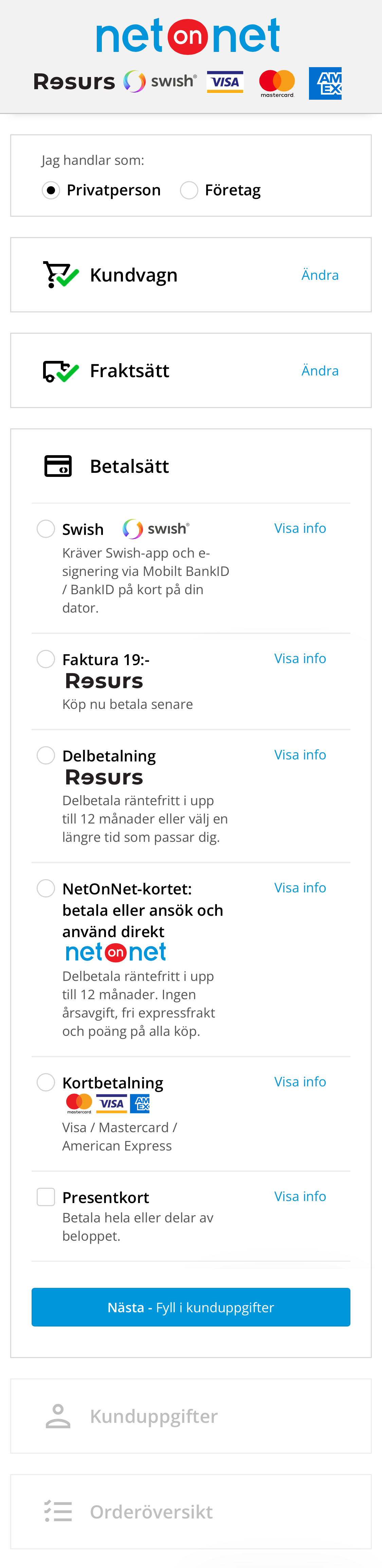Click the American Express icon in the header
The width and height of the screenshot is (382, 1568).
(x=325, y=81)
